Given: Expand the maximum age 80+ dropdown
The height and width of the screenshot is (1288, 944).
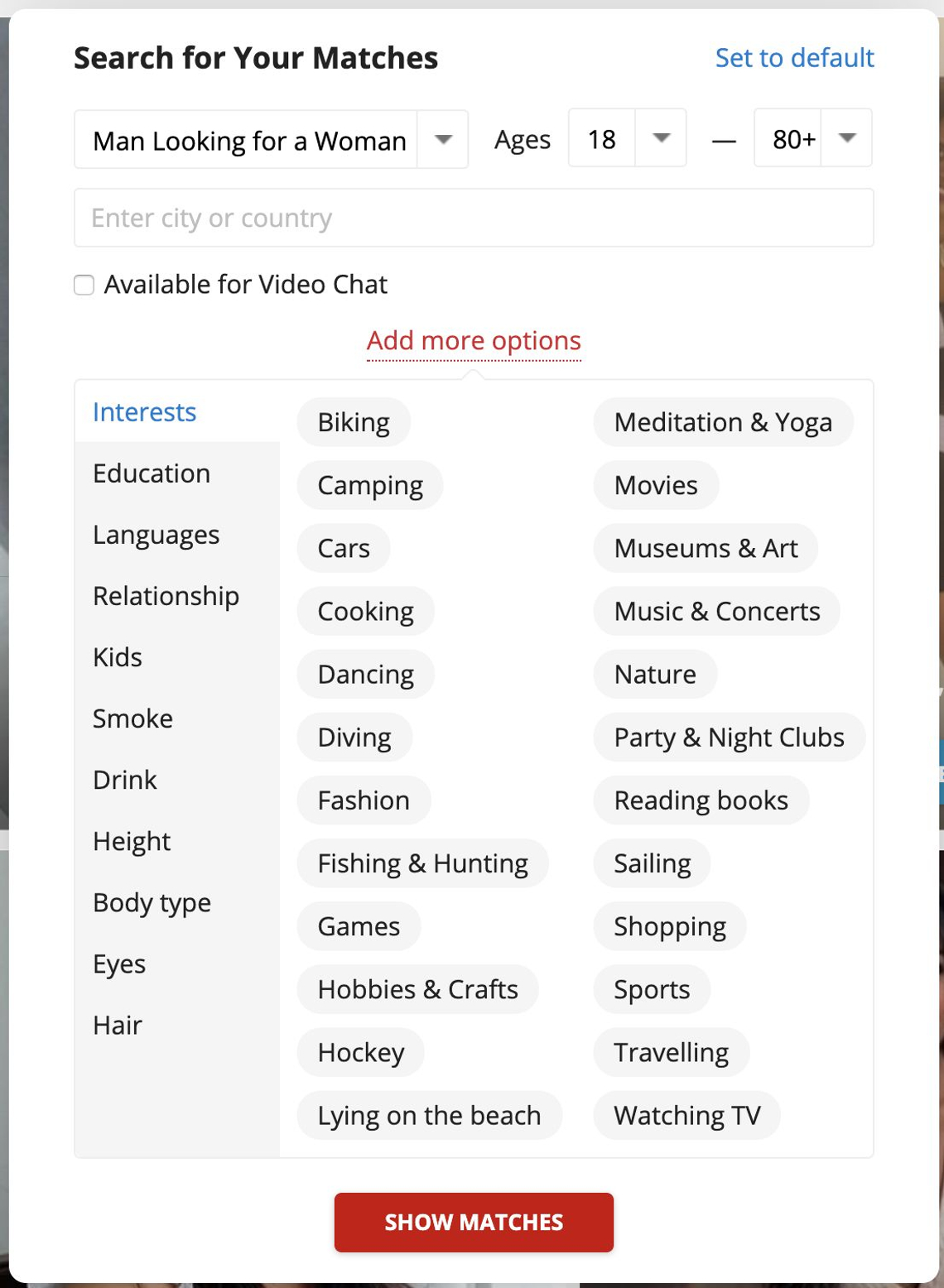Looking at the screenshot, I should click(812, 137).
